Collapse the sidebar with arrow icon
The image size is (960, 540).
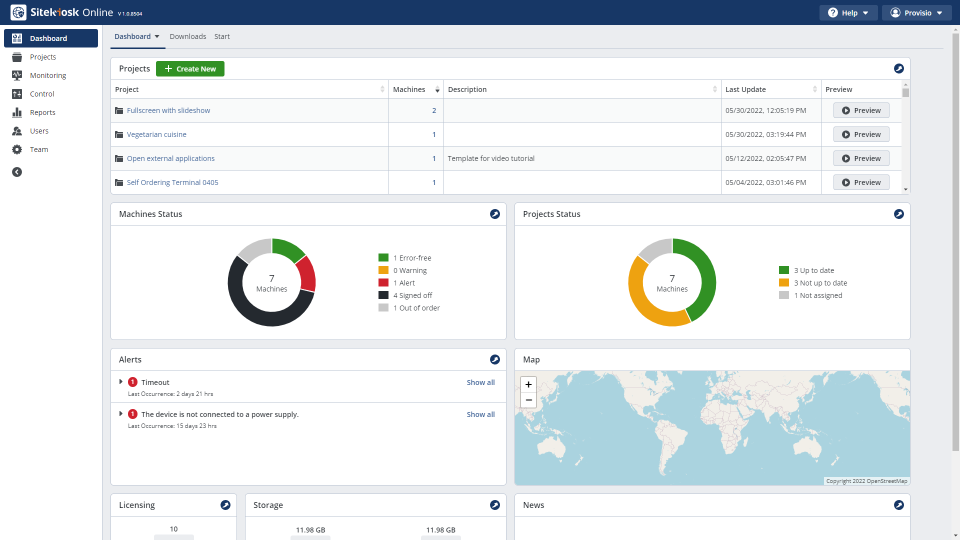click(17, 172)
